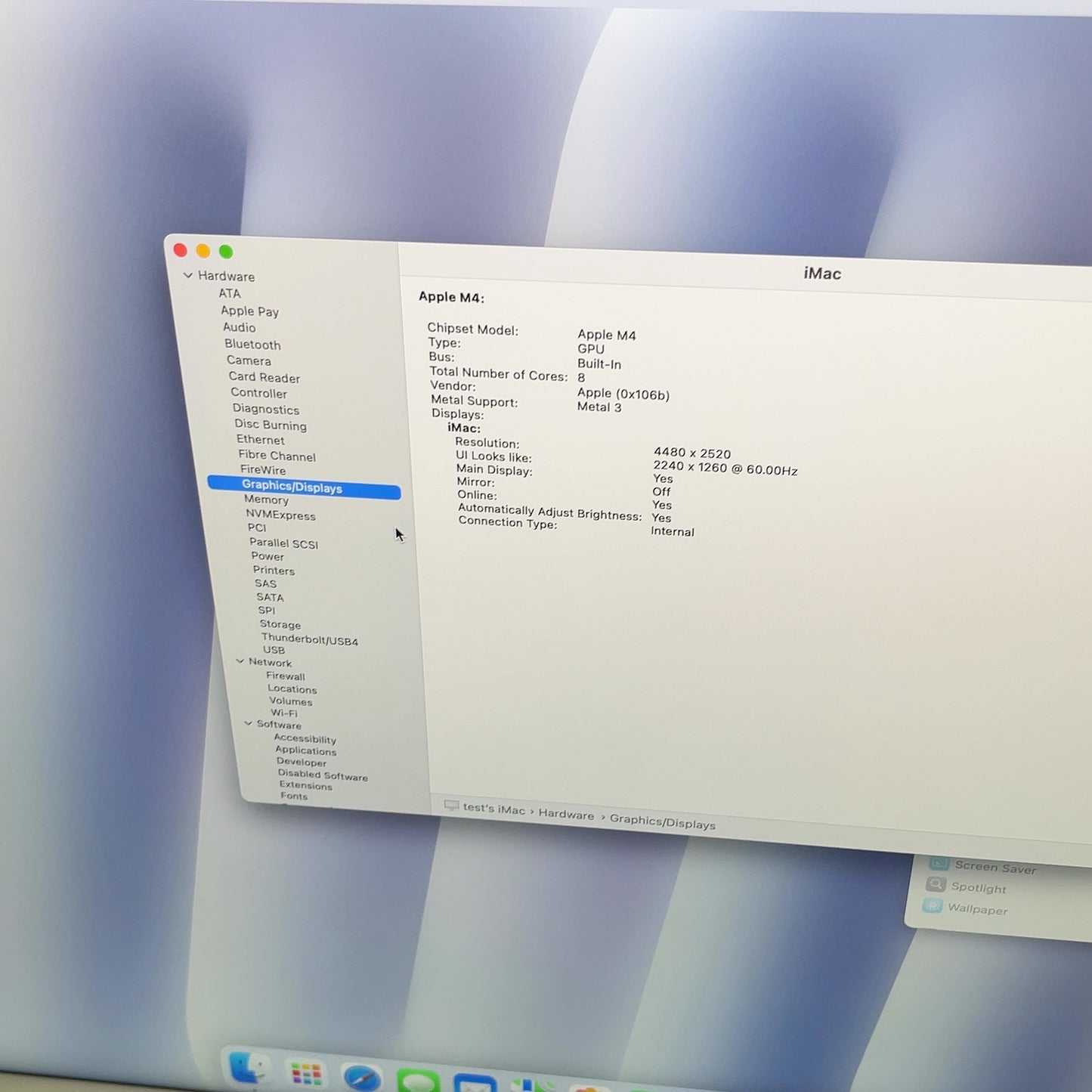
Task: Collapse the Hardware section chevron in sidebar
Action: pos(188,276)
